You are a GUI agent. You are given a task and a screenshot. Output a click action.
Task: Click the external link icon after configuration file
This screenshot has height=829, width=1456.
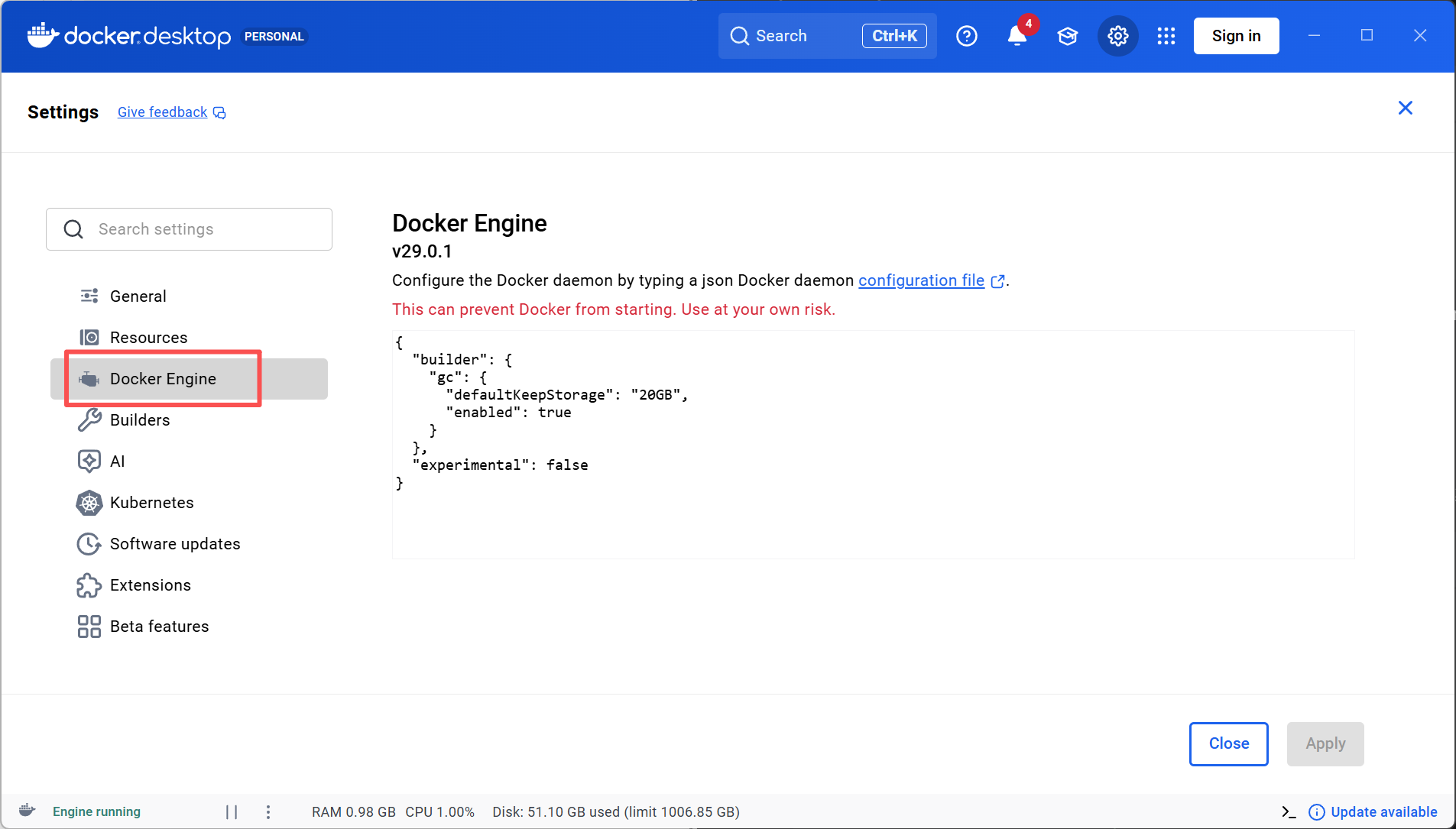997,281
